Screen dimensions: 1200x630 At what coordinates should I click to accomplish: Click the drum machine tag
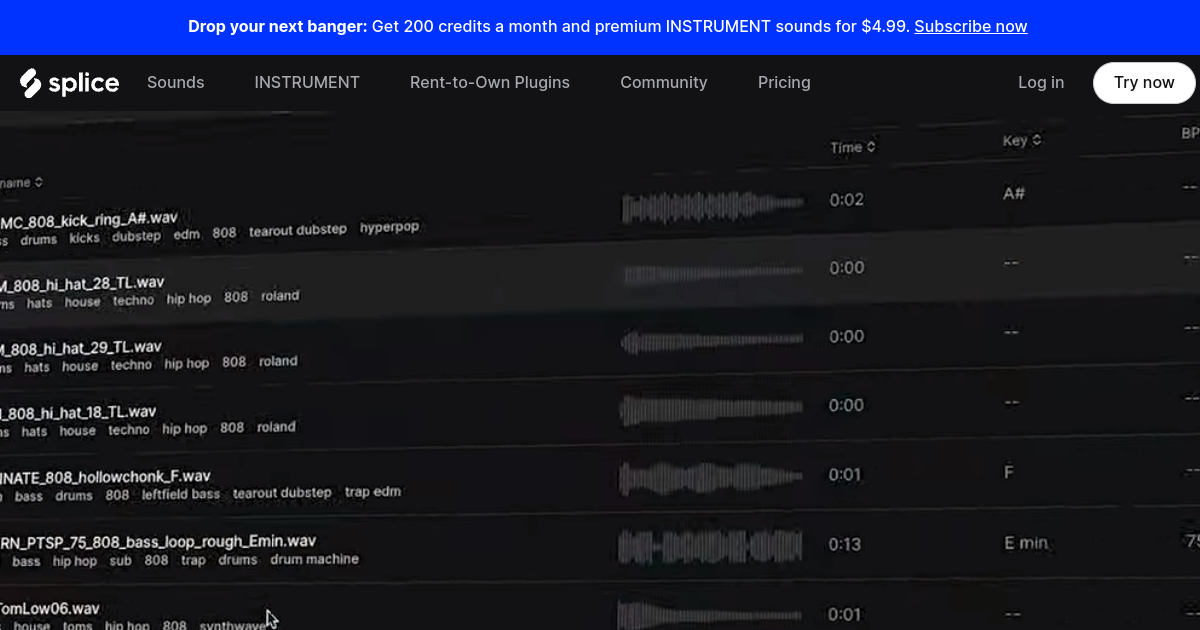314,559
